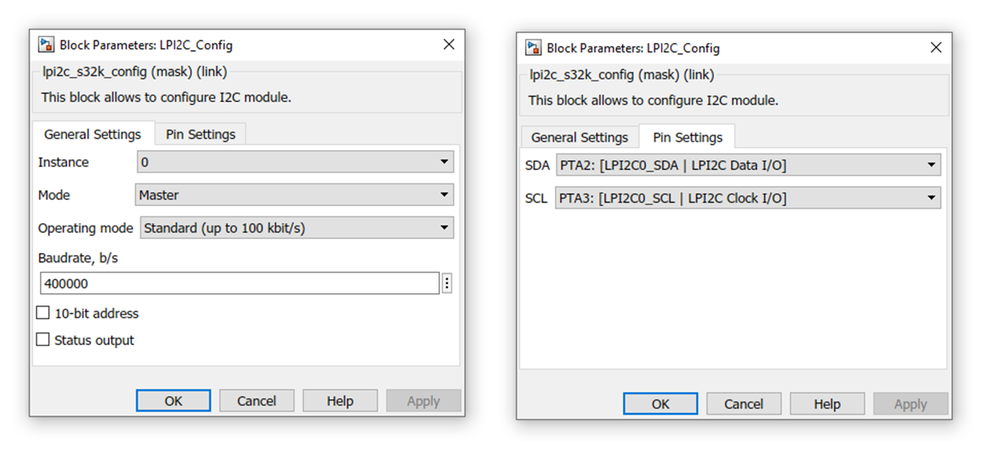Viewport: 999px width, 455px height.
Task: Click OK in the left dialog
Action: coord(173,401)
